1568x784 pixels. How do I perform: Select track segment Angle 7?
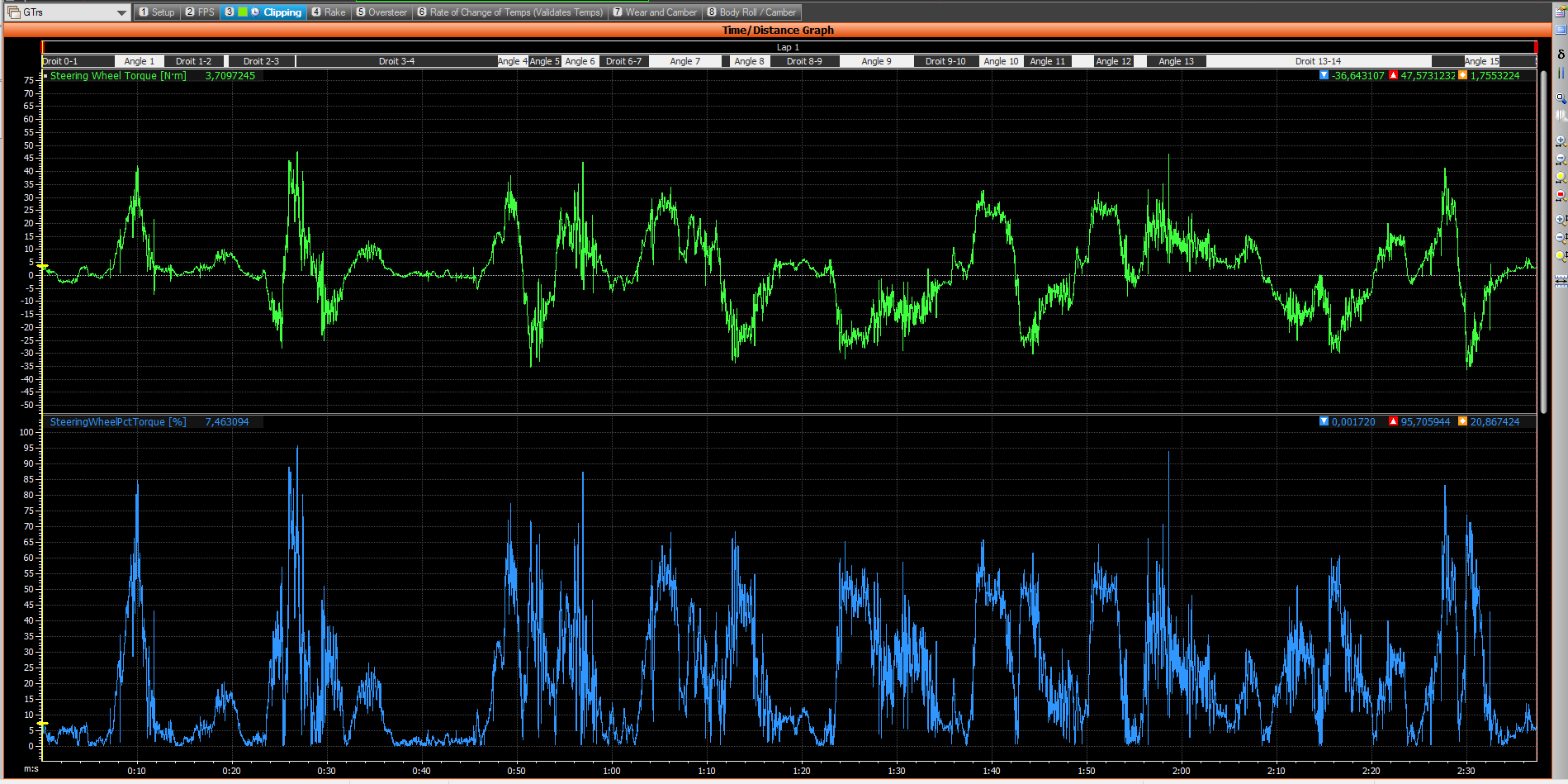[x=685, y=61]
